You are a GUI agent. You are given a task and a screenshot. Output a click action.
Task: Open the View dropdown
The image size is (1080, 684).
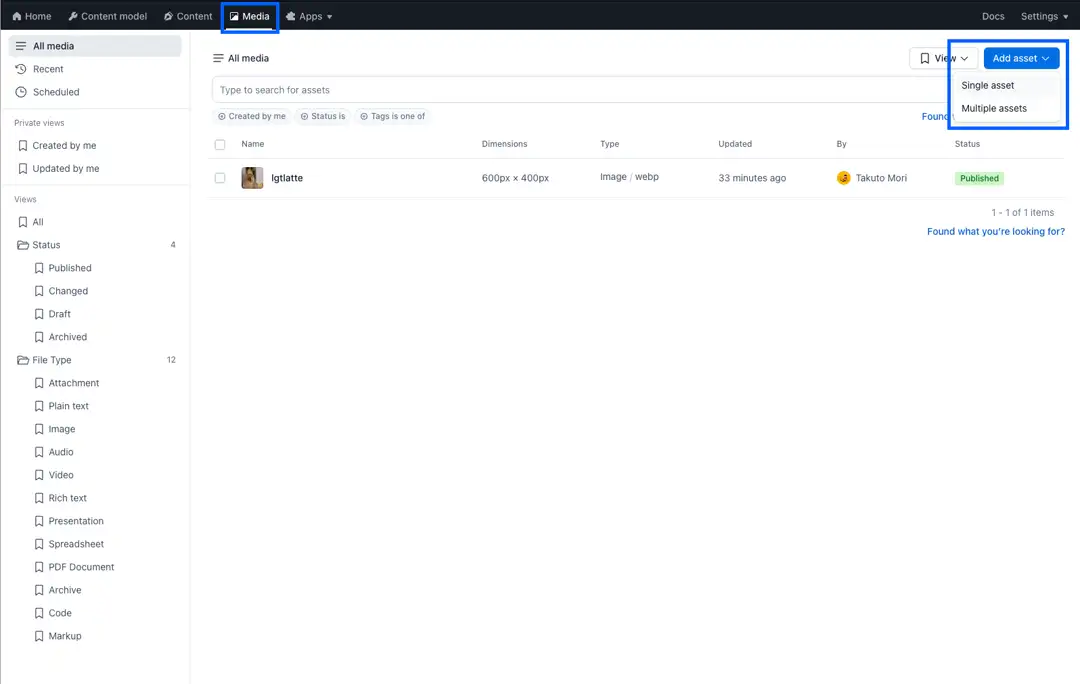pyautogui.click(x=943, y=58)
